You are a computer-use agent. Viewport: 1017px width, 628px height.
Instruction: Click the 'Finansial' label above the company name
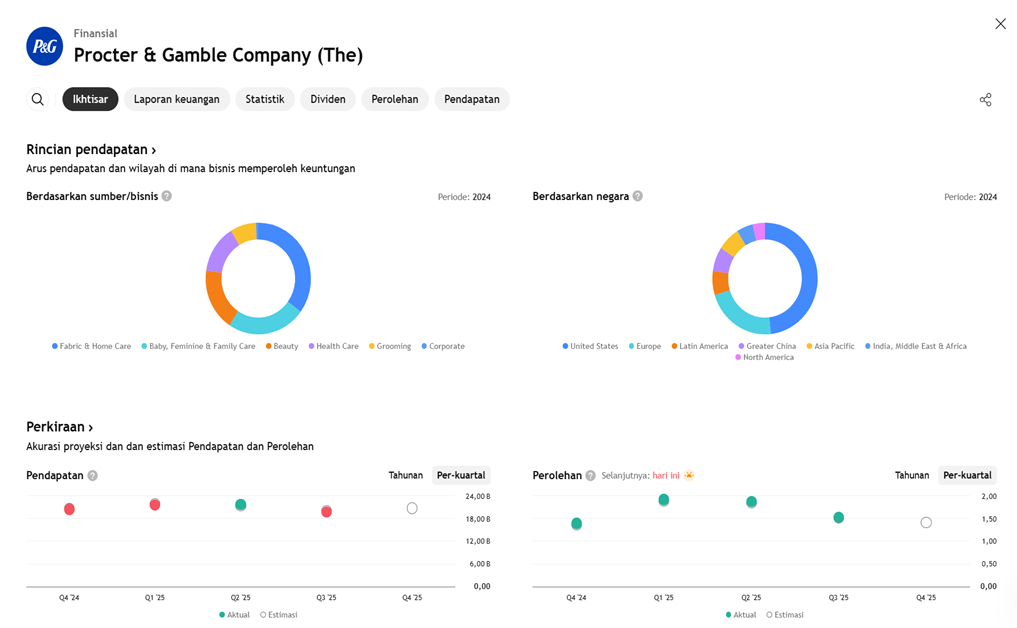pos(95,33)
